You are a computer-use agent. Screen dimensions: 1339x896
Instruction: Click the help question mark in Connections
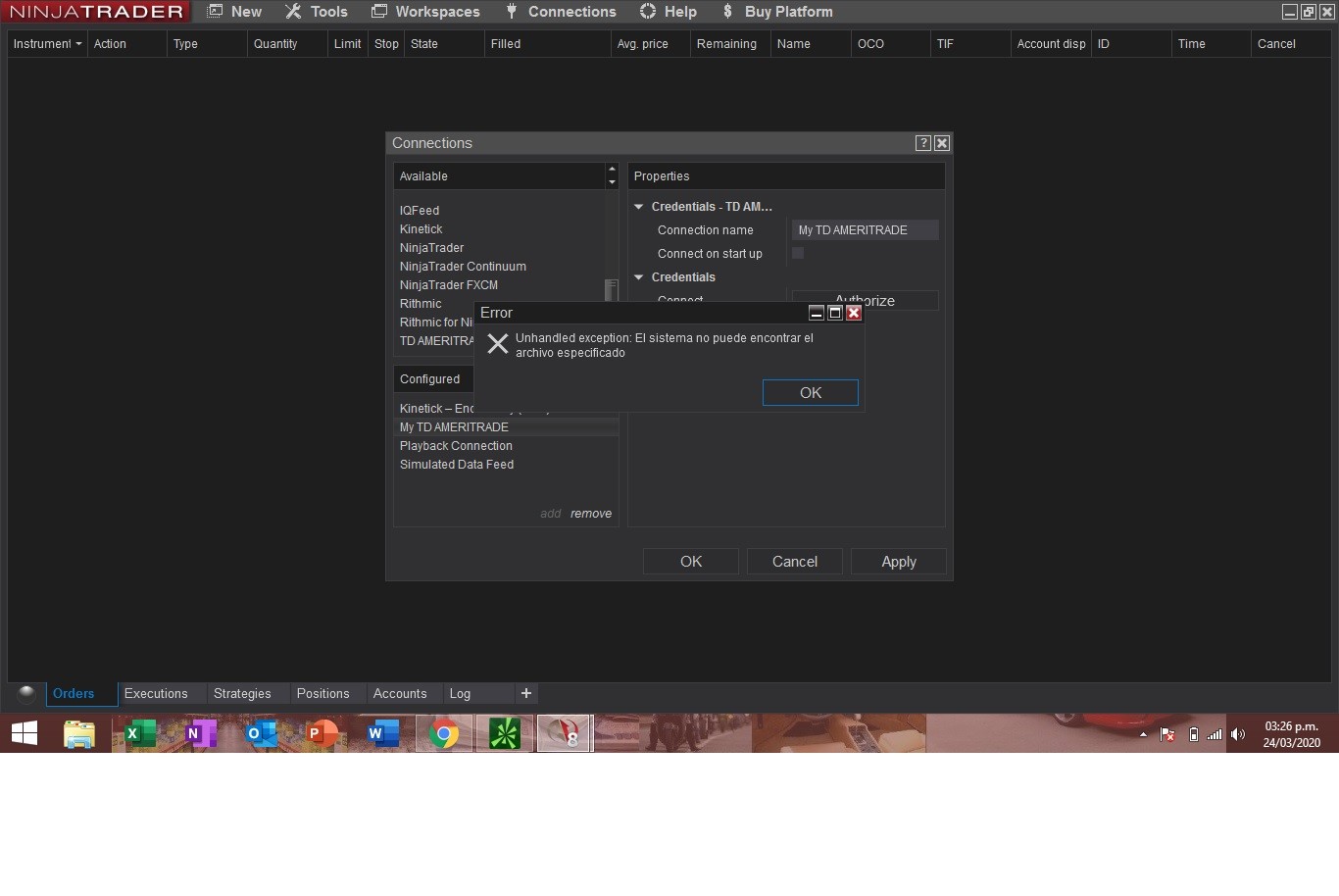[x=923, y=143]
